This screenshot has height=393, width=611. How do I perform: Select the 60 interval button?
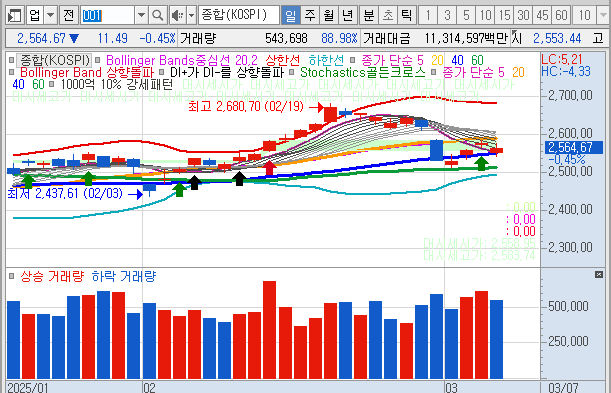coord(562,15)
